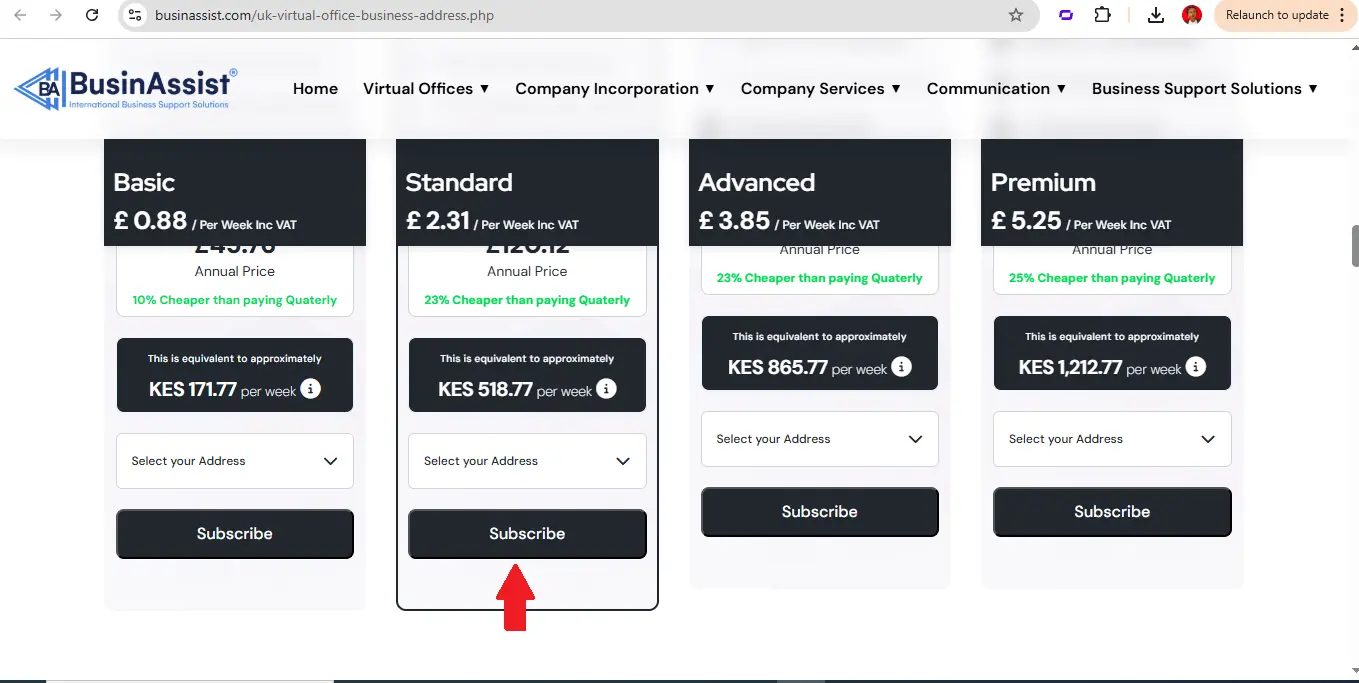Subscribe to the Premium plan

pyautogui.click(x=1112, y=512)
